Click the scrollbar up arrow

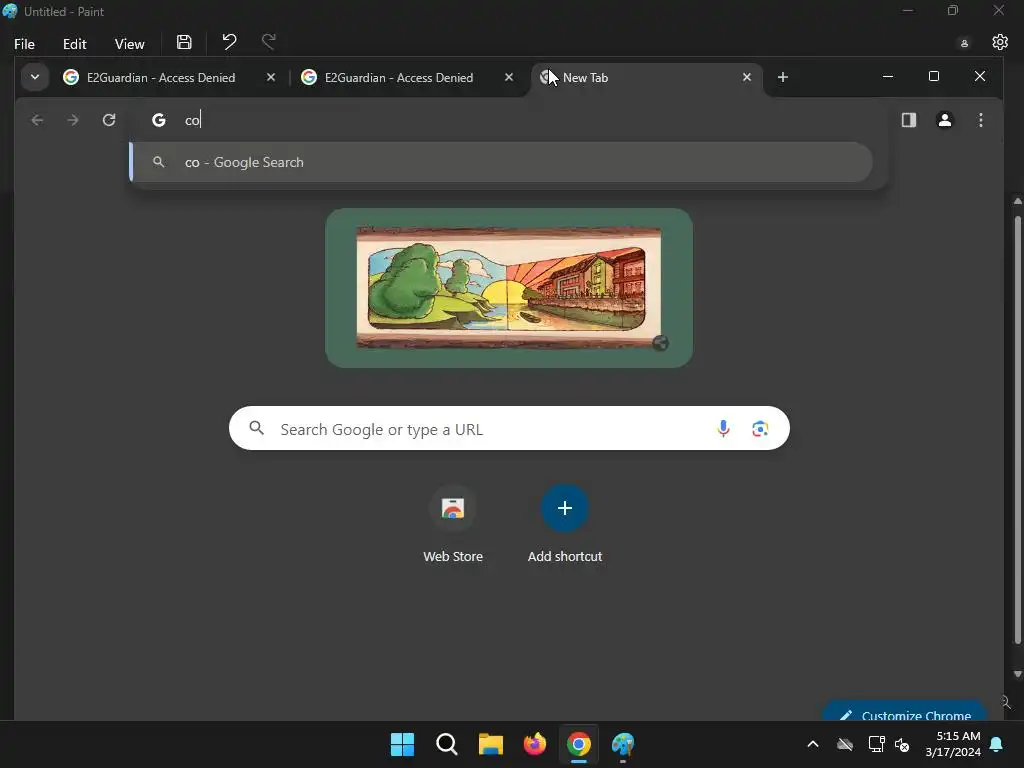pos(1017,201)
